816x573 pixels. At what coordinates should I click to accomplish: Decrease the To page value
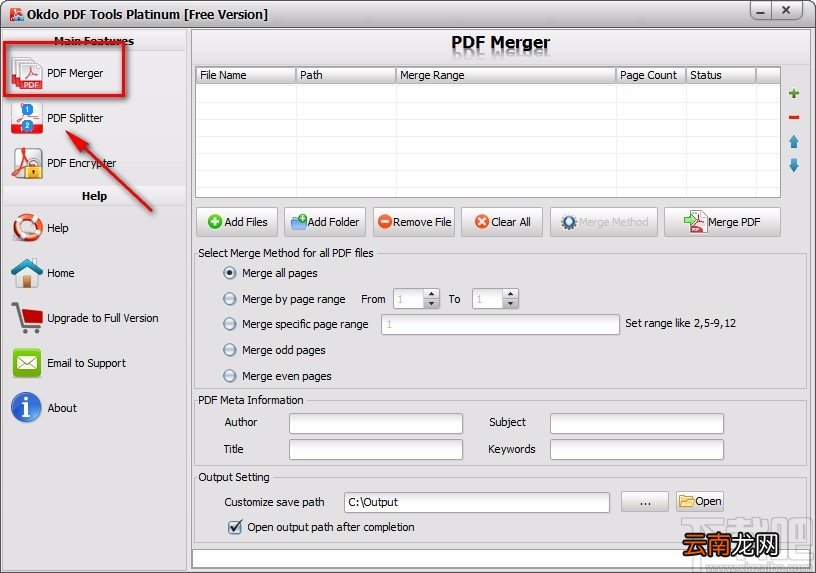pyautogui.click(x=511, y=303)
